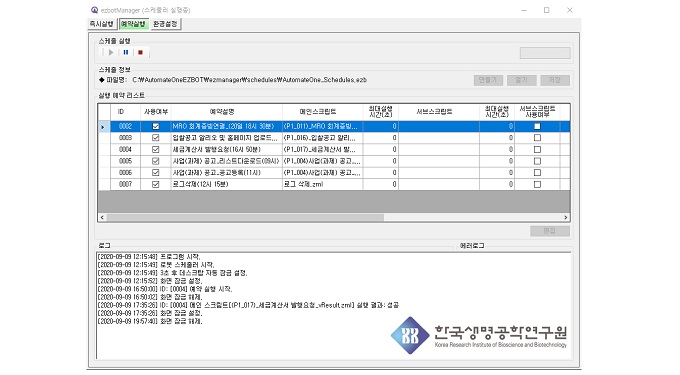The image size is (680, 375).
Task: Open the 환경설정 tab
Action: pyautogui.click(x=165, y=24)
